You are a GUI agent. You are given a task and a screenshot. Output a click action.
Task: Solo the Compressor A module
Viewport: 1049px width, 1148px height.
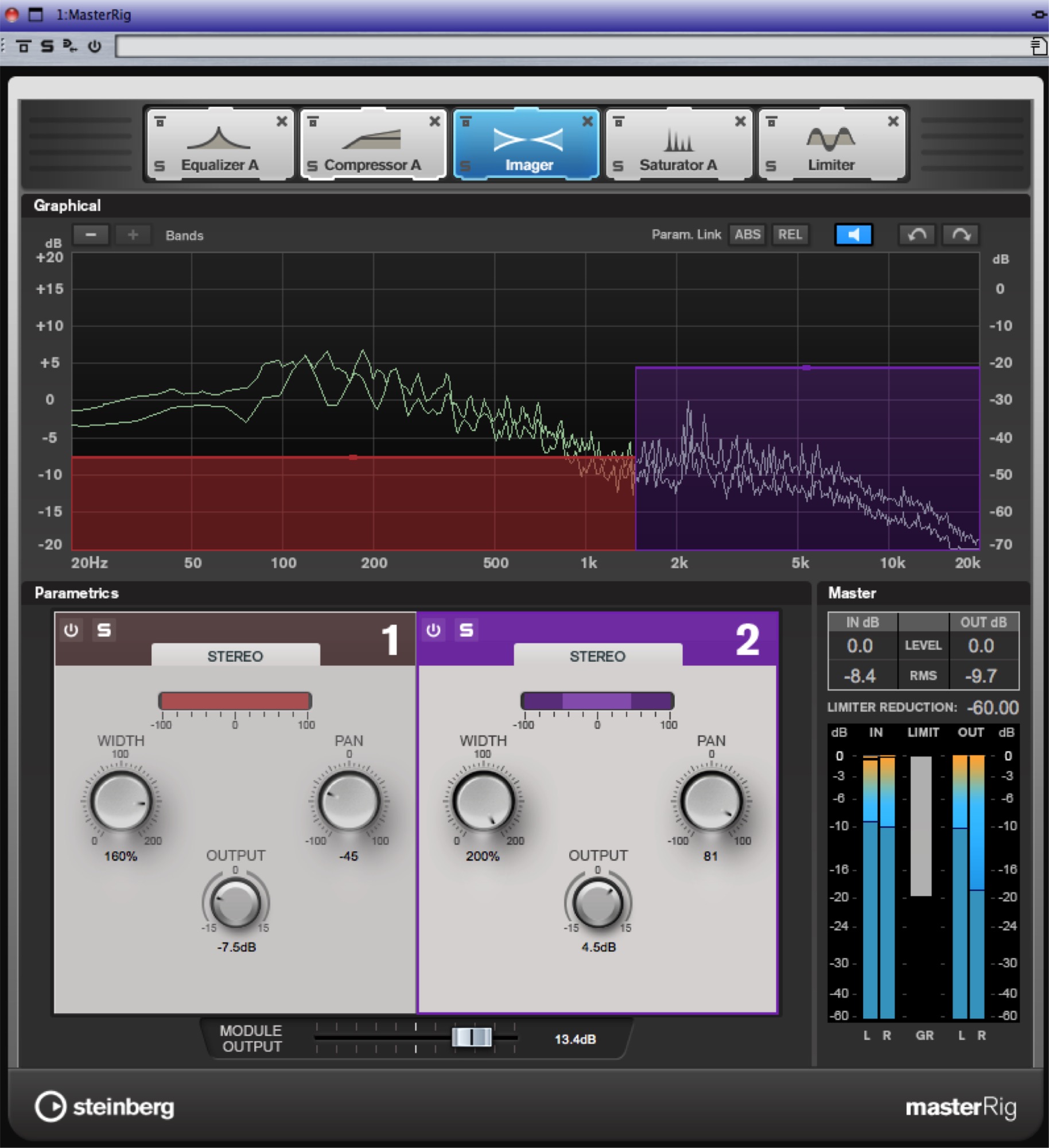point(312,166)
